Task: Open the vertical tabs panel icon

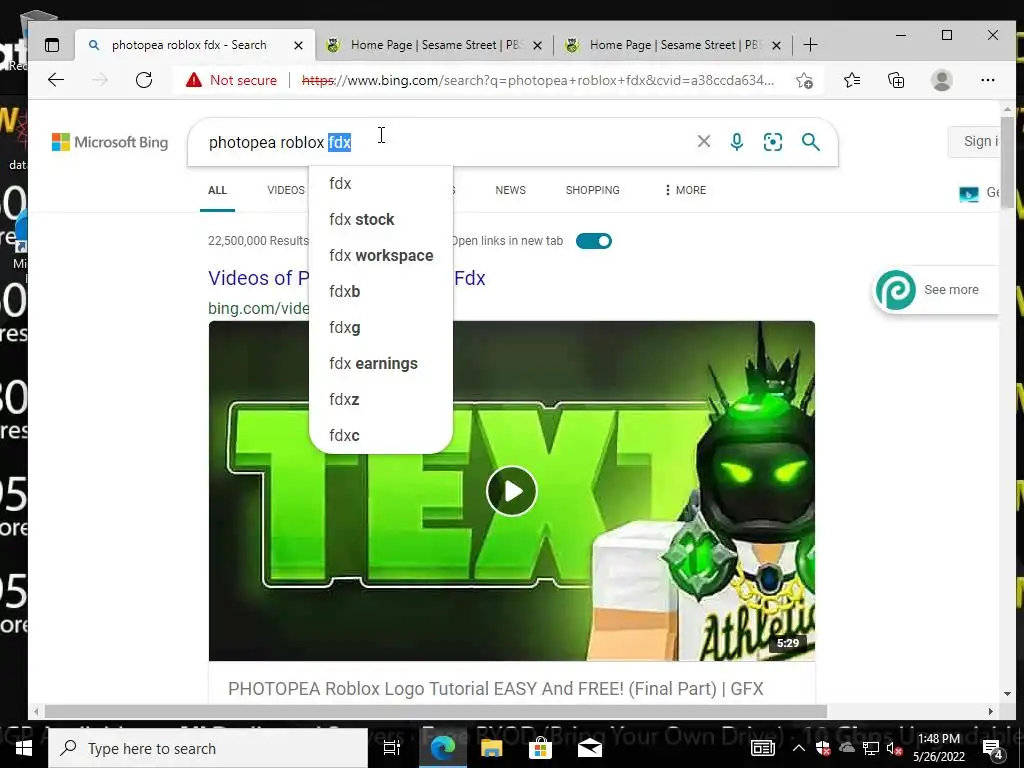Action: click(52, 45)
